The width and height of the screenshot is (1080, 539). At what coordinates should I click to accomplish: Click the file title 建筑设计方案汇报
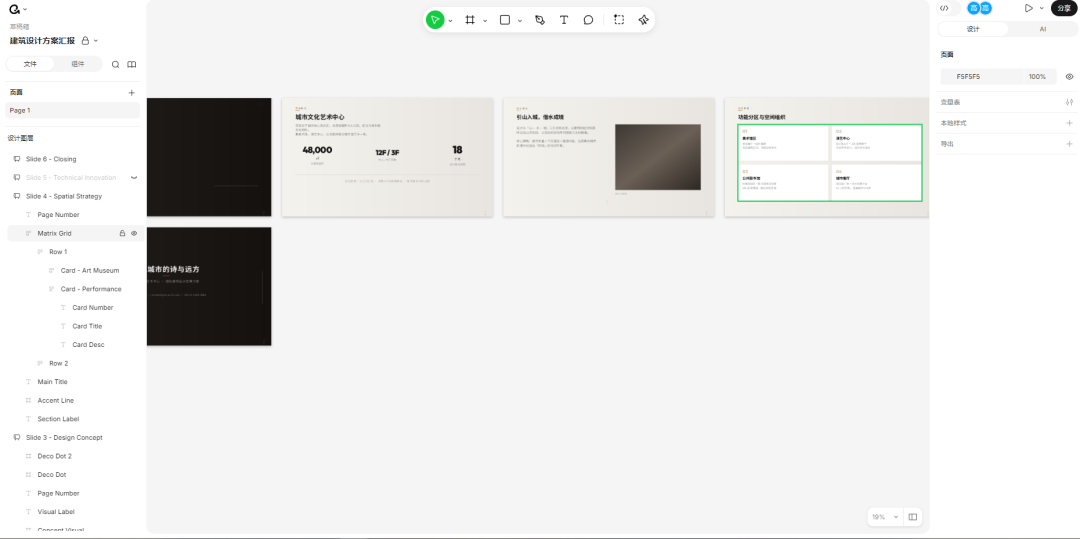[x=42, y=41]
